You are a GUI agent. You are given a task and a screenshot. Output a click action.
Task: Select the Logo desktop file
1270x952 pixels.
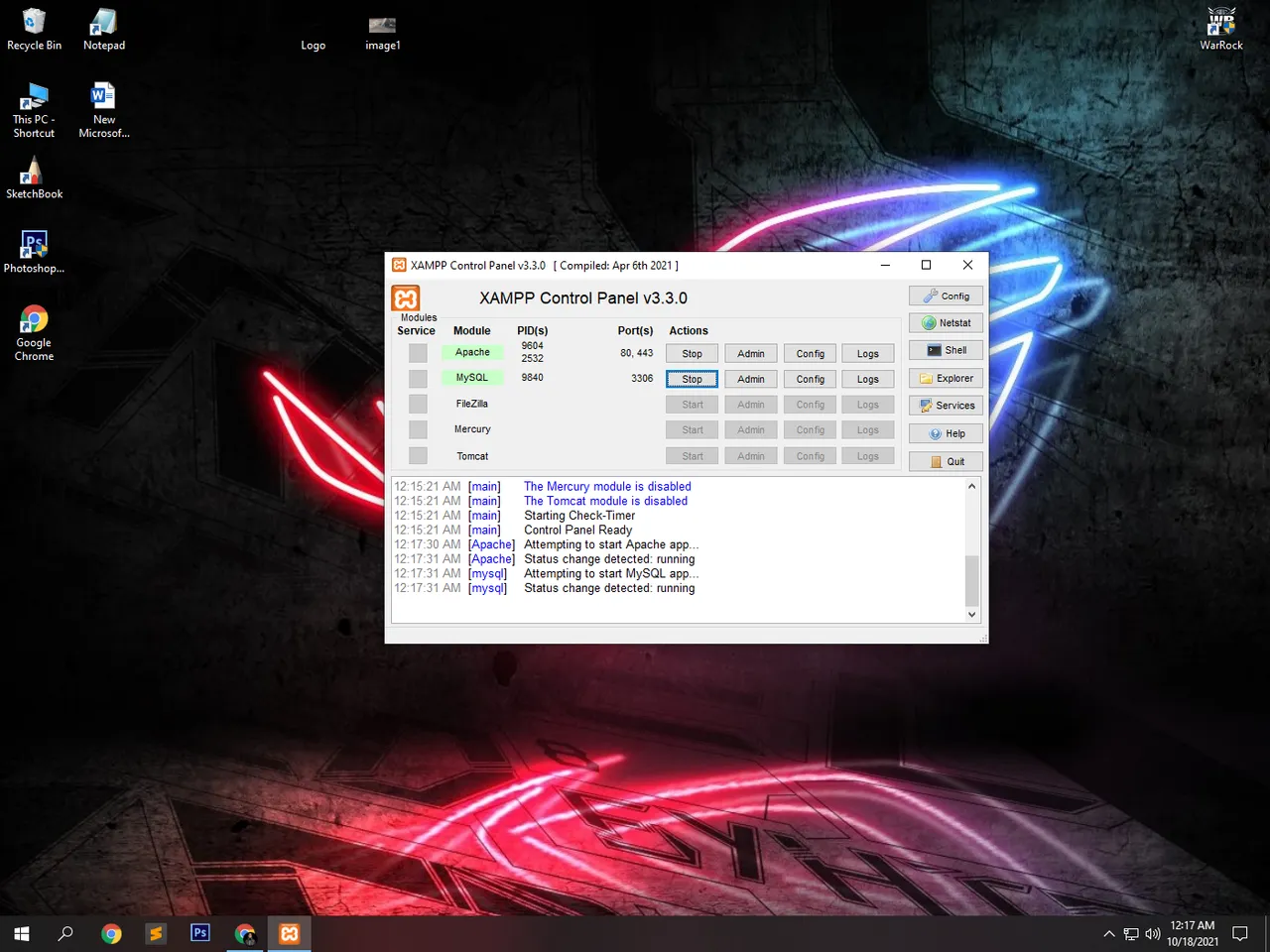(x=314, y=45)
